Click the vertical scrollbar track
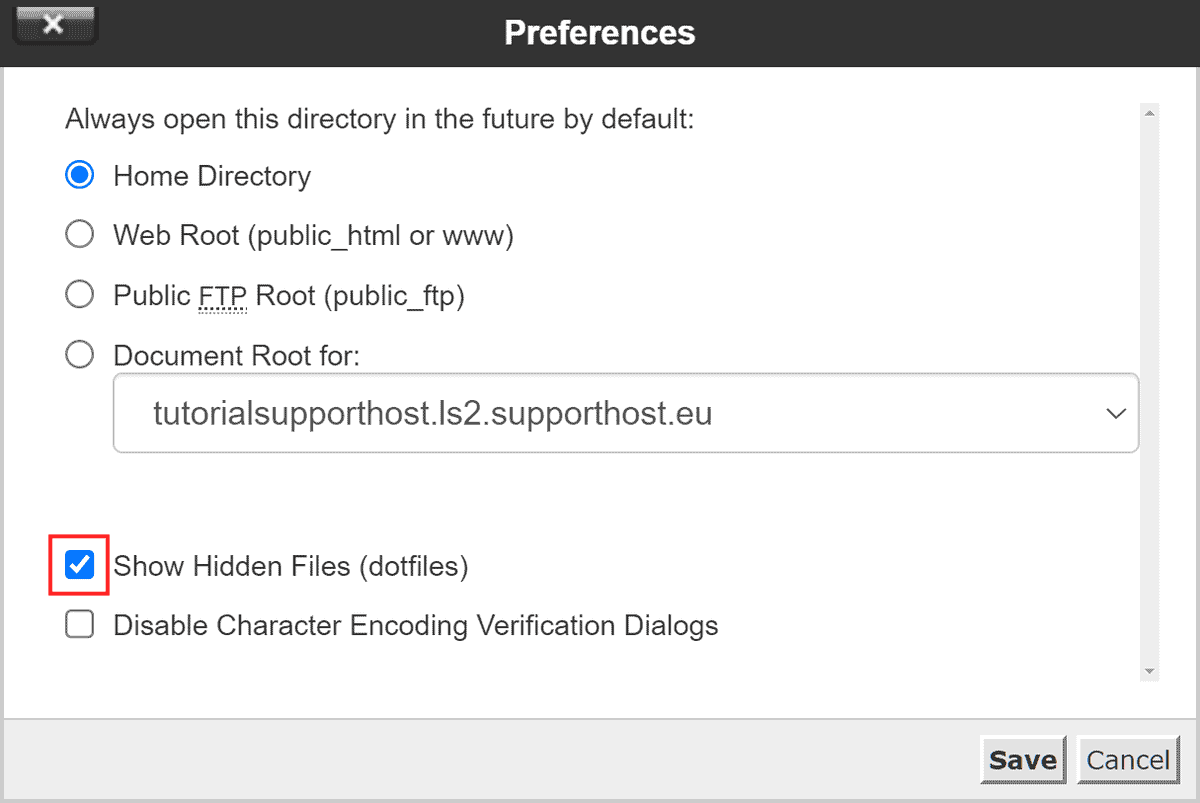This screenshot has width=1200, height=803. pos(1148,400)
